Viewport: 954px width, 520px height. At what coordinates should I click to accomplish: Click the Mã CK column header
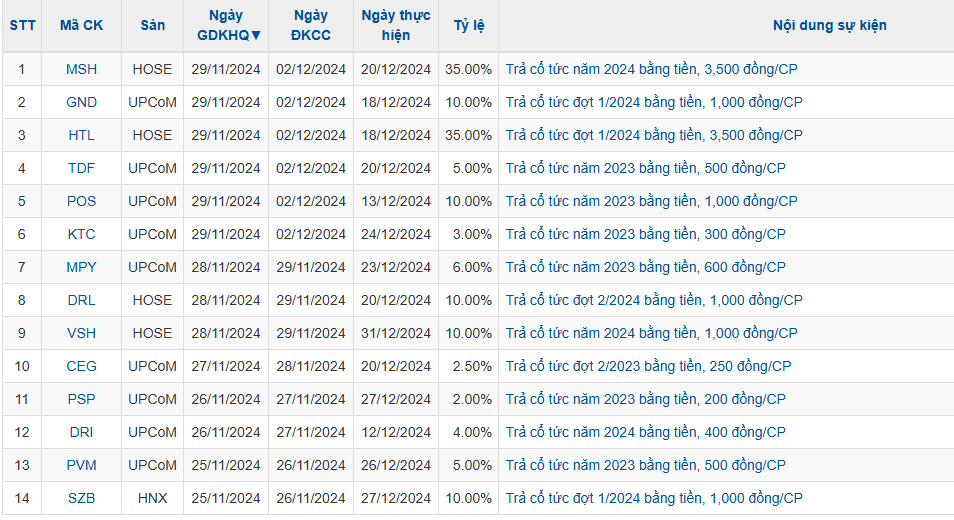click(x=82, y=26)
